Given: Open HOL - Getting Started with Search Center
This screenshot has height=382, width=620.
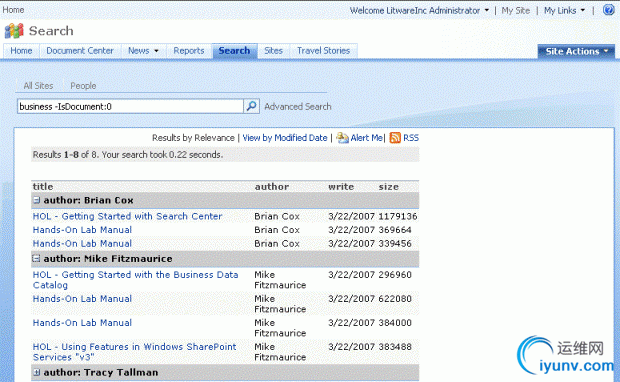Looking at the screenshot, I should coord(127,216).
